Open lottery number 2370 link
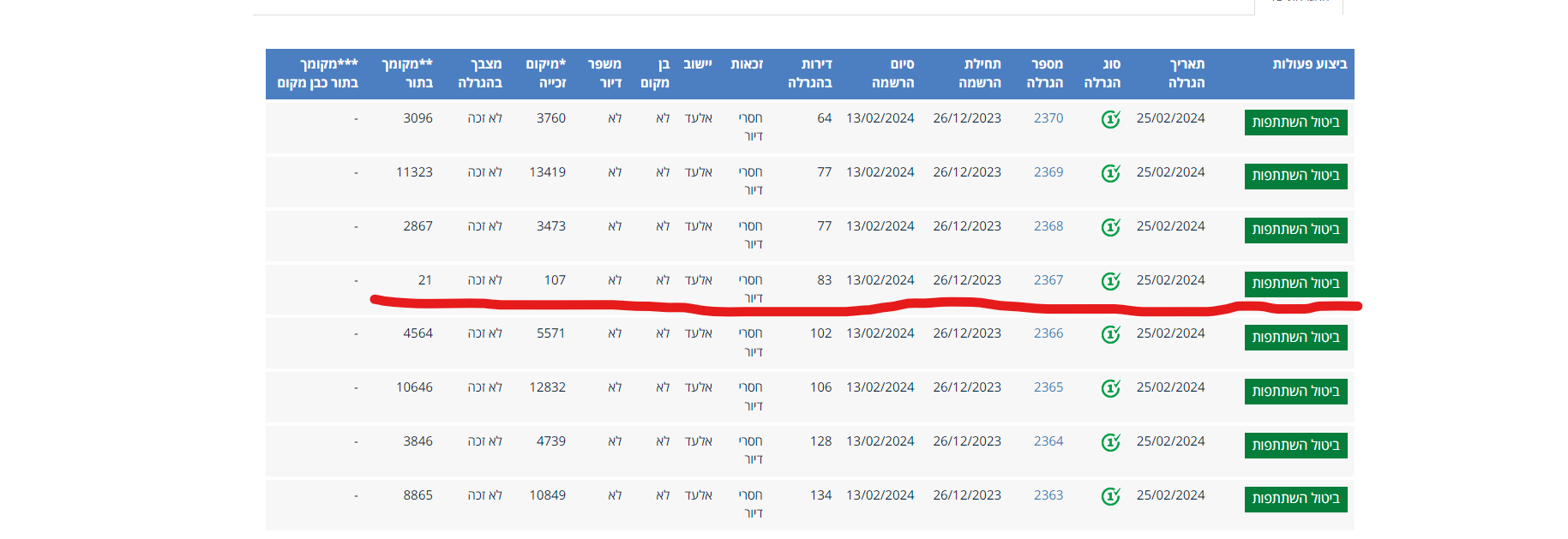Viewport: 1568px width, 539px height. pos(1048,118)
